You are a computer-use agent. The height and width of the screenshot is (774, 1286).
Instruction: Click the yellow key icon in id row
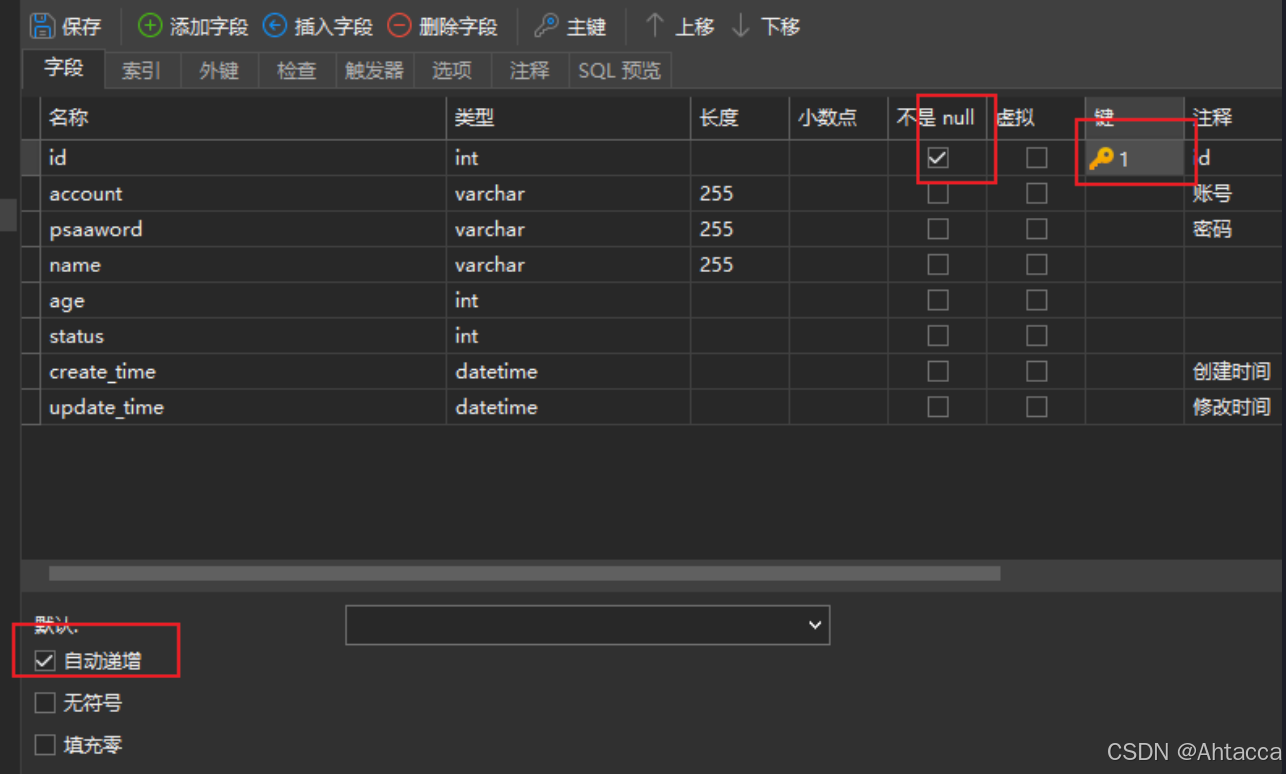click(x=1101, y=158)
